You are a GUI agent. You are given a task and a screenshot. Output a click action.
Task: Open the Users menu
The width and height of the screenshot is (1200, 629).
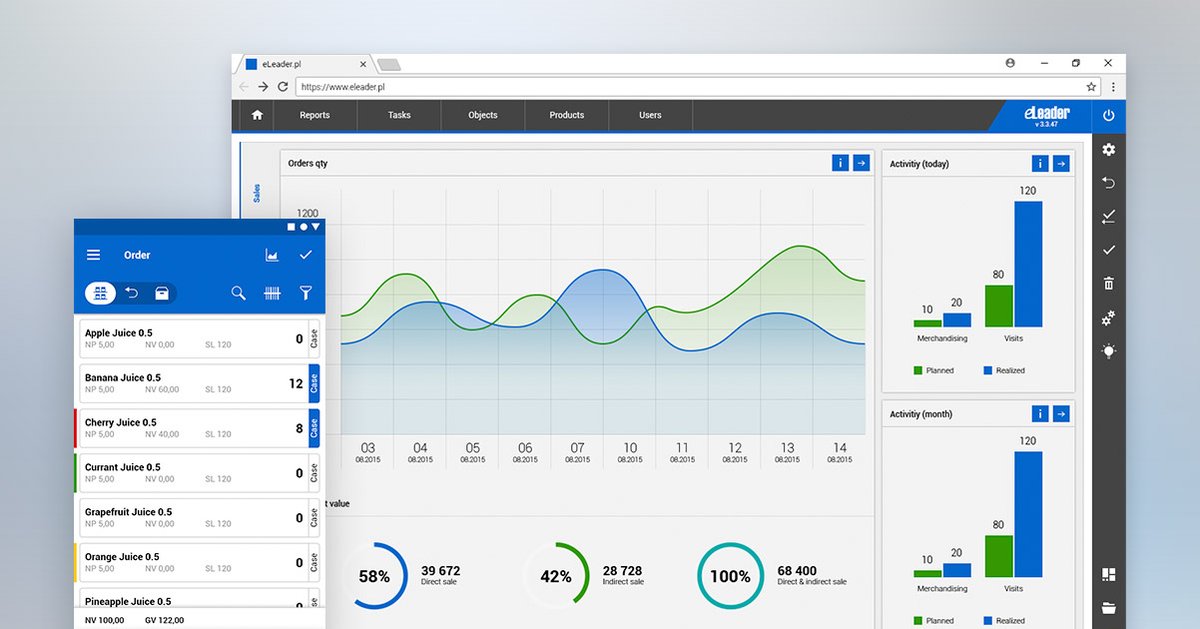click(650, 115)
